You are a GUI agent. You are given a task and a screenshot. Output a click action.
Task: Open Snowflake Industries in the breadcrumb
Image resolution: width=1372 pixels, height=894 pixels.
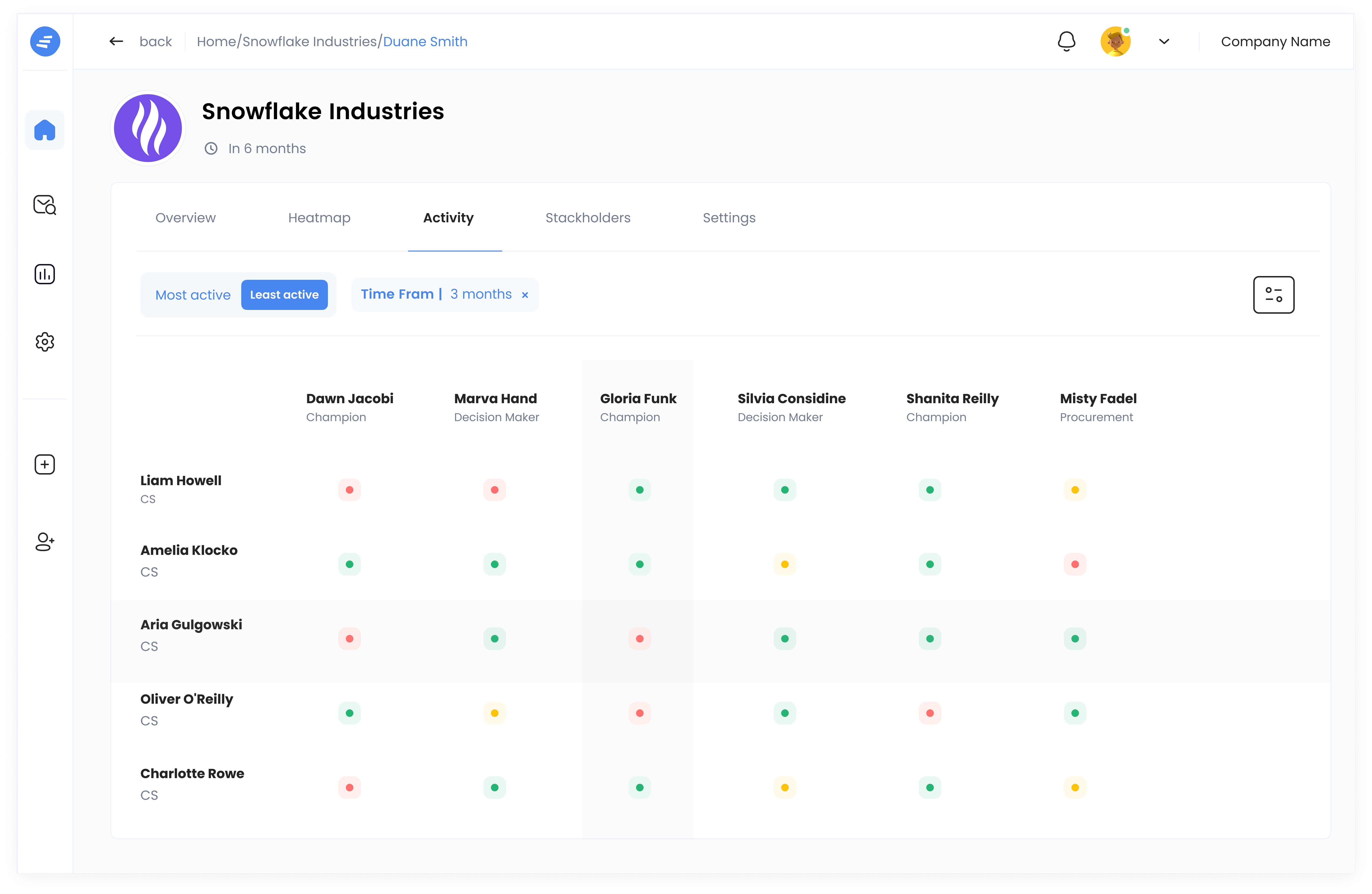(x=310, y=41)
